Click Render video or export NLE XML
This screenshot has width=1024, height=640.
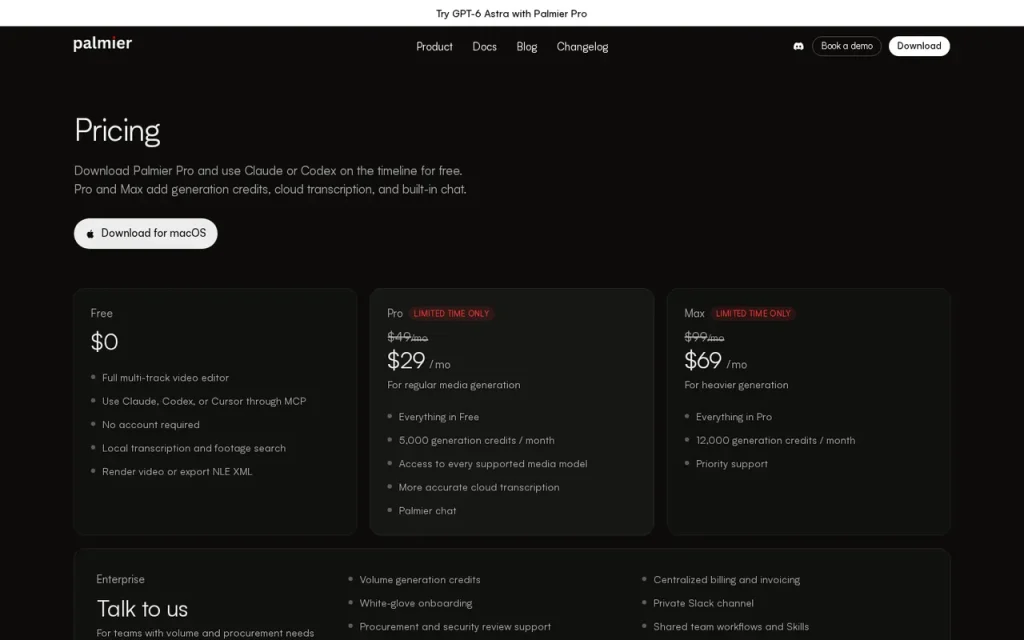tap(177, 472)
